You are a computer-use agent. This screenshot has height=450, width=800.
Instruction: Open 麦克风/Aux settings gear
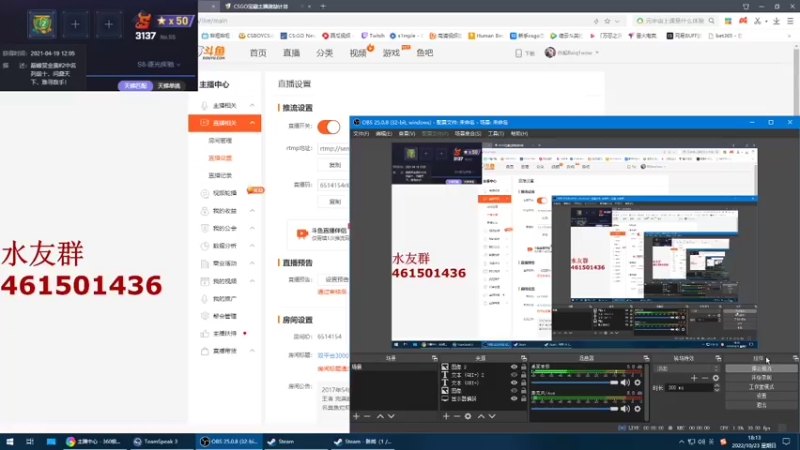(x=637, y=409)
